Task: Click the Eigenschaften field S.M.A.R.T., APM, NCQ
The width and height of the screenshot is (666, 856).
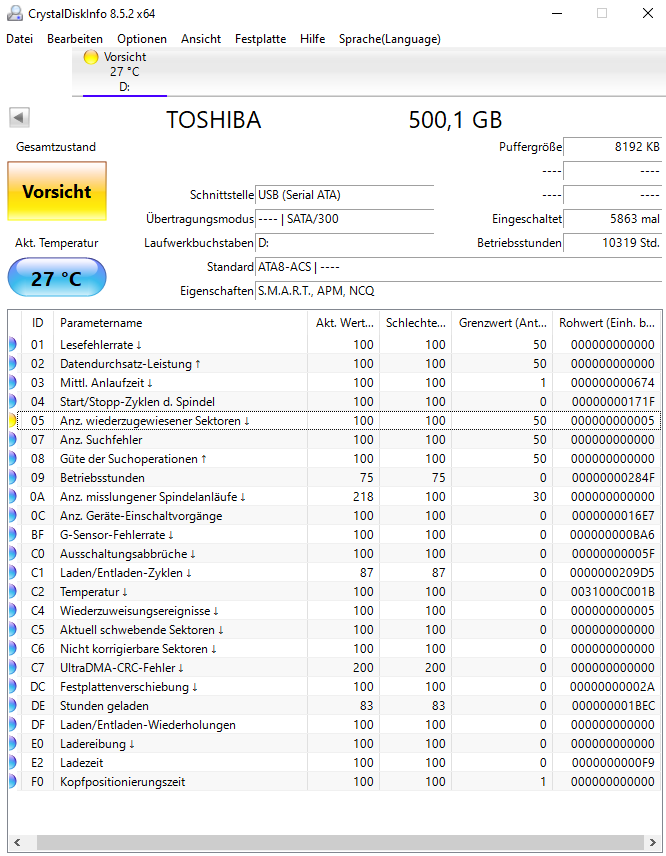Action: [459, 291]
